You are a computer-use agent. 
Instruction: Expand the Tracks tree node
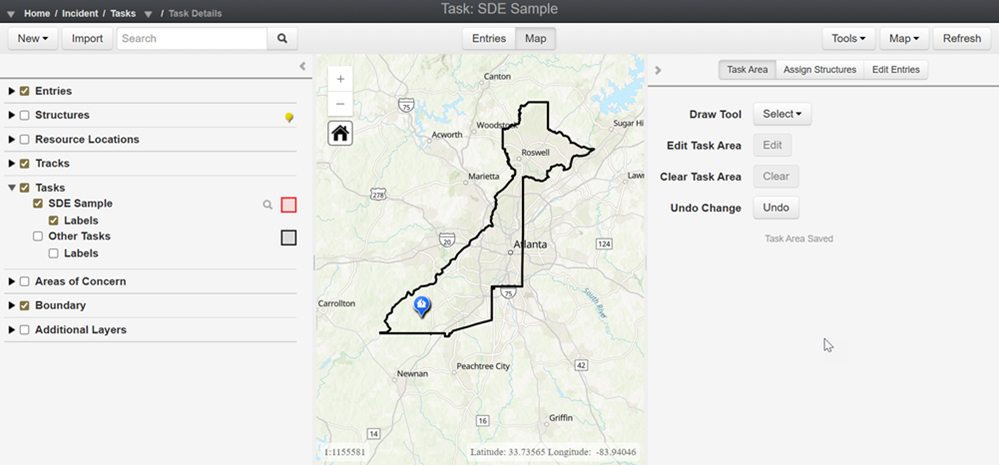(11, 164)
